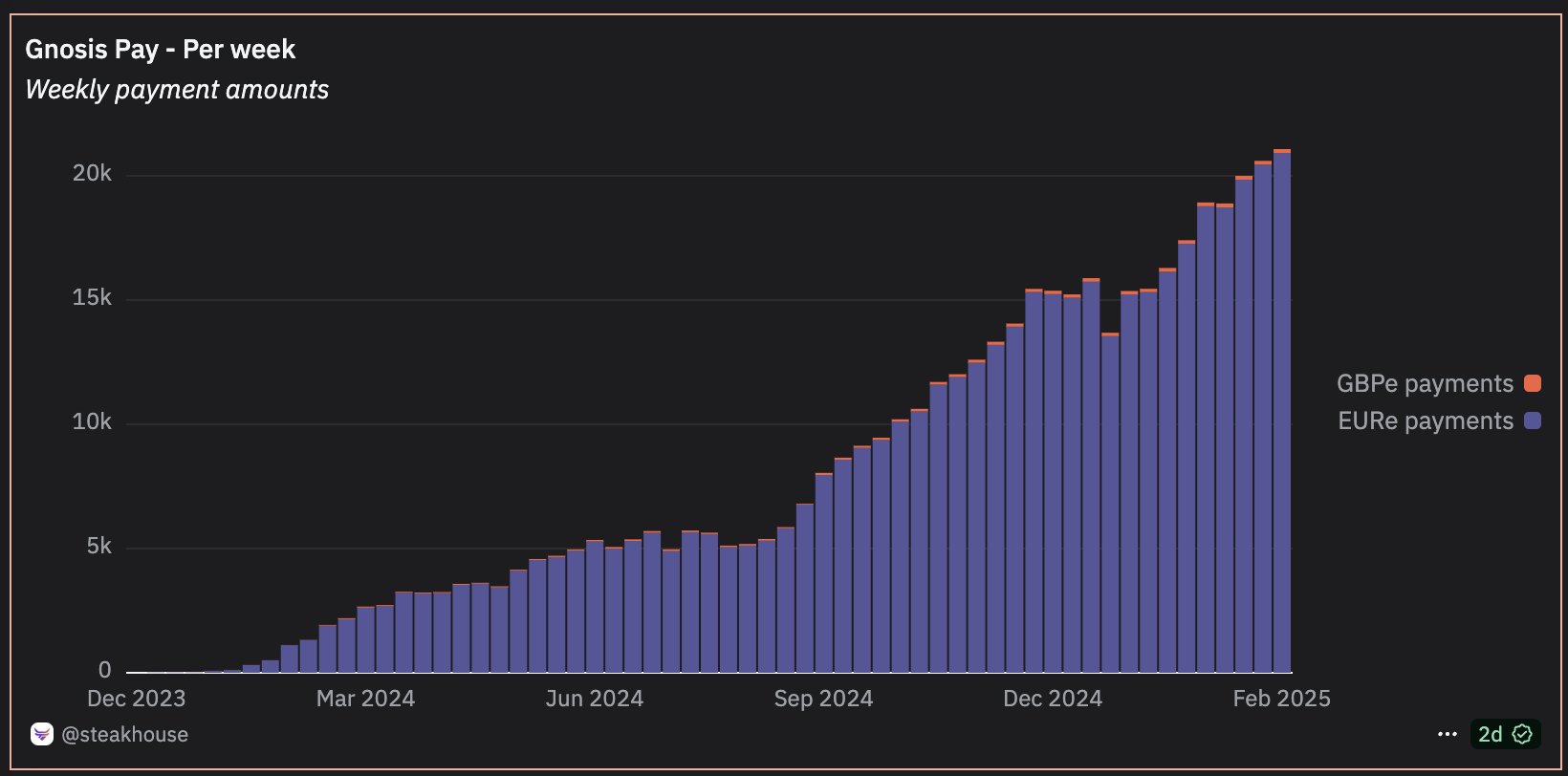
Task: Click the Mar 2024 x-axis label
Action: click(365, 699)
